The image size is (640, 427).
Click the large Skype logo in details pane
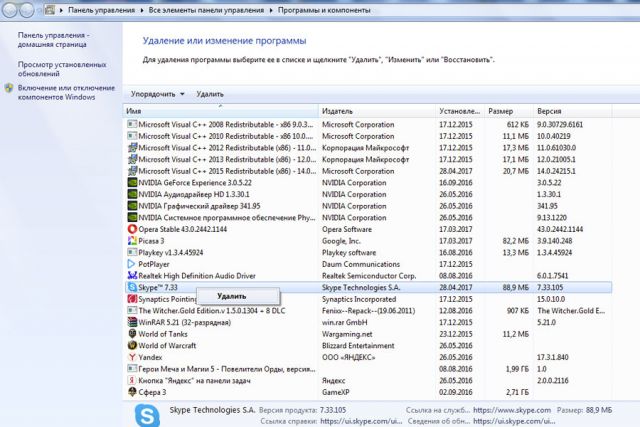[x=147, y=415]
